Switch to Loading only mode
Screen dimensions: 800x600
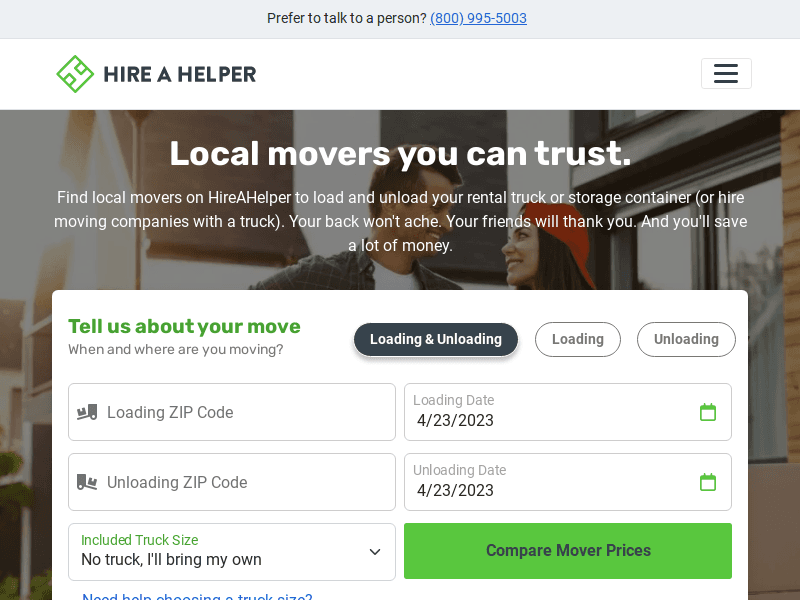tap(577, 339)
